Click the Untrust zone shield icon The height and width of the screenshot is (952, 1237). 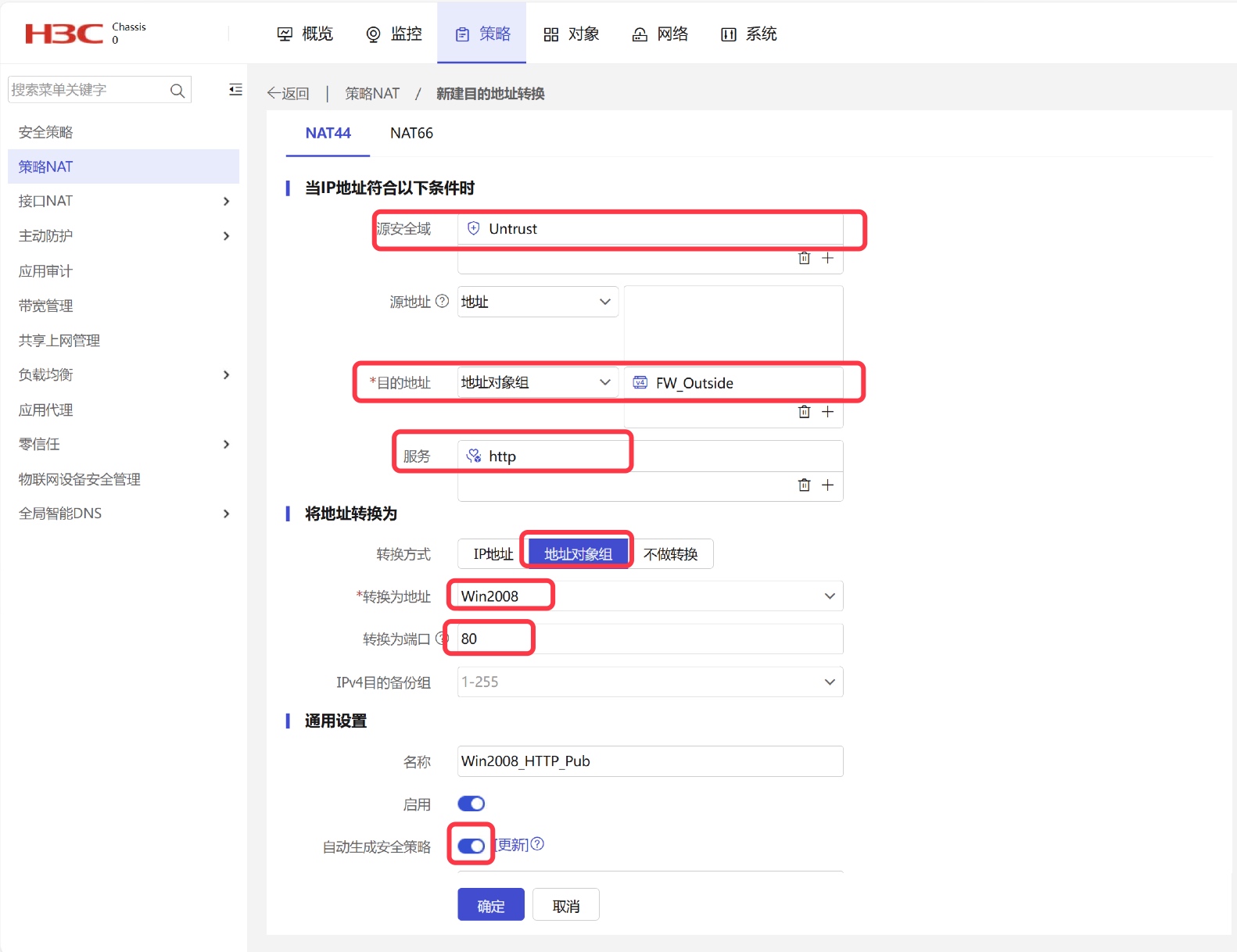pos(473,228)
